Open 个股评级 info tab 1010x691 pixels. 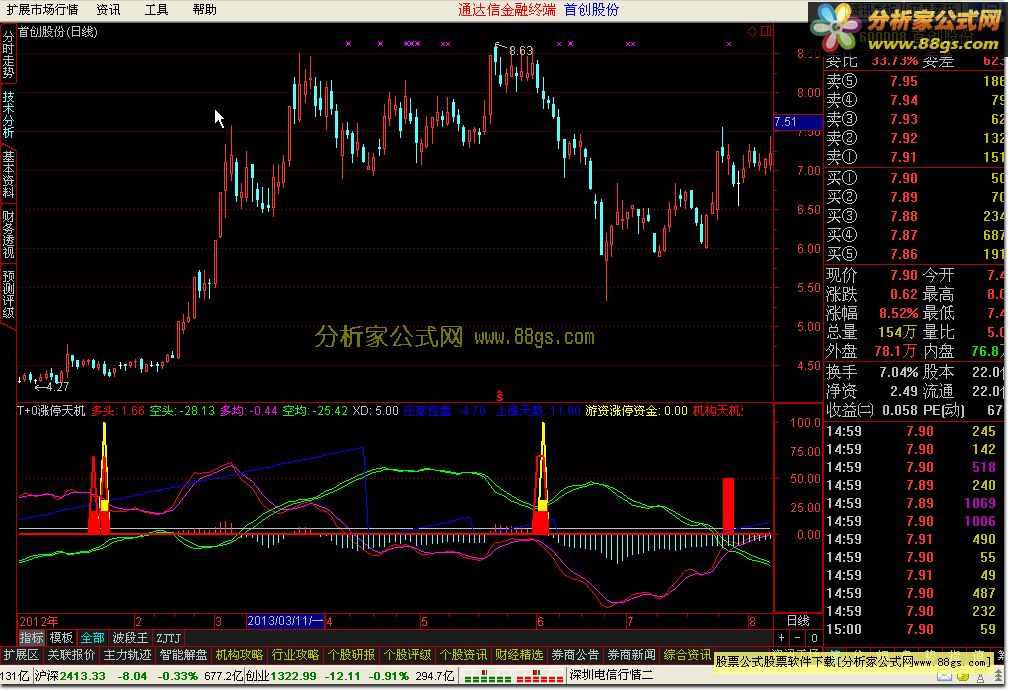coord(407,655)
